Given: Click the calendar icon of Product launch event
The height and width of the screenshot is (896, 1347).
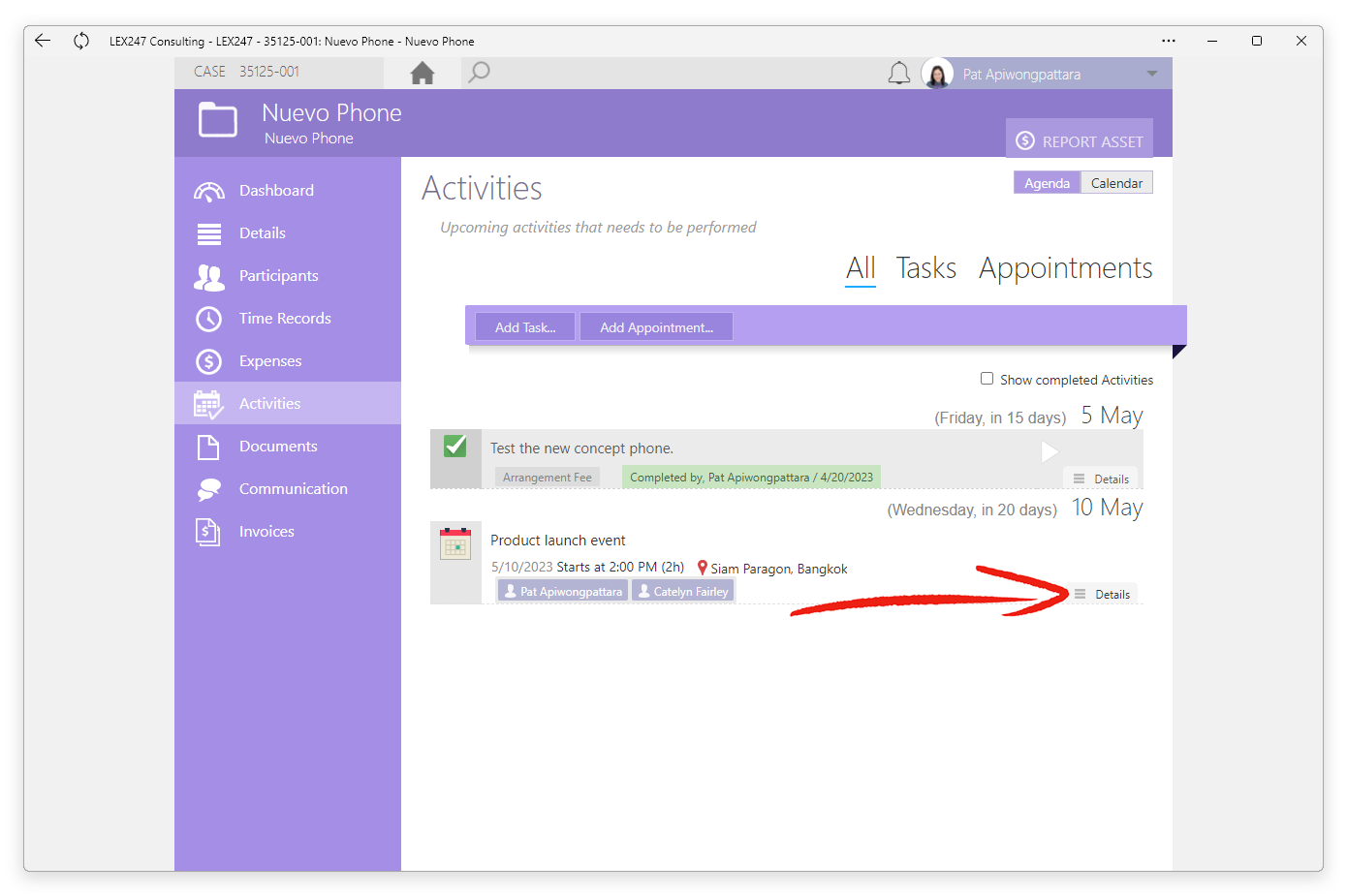Looking at the screenshot, I should click(455, 543).
